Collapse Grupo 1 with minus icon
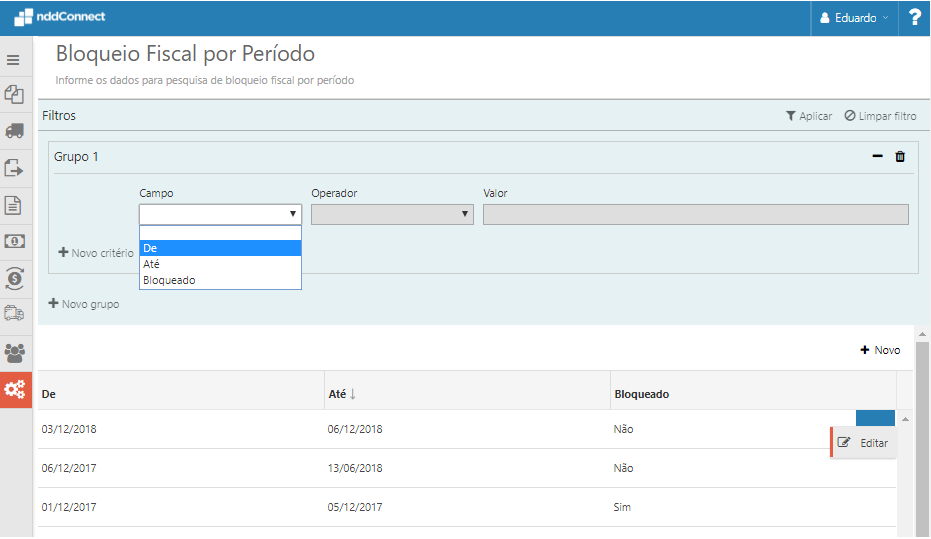The image size is (931, 539). pos(878,156)
